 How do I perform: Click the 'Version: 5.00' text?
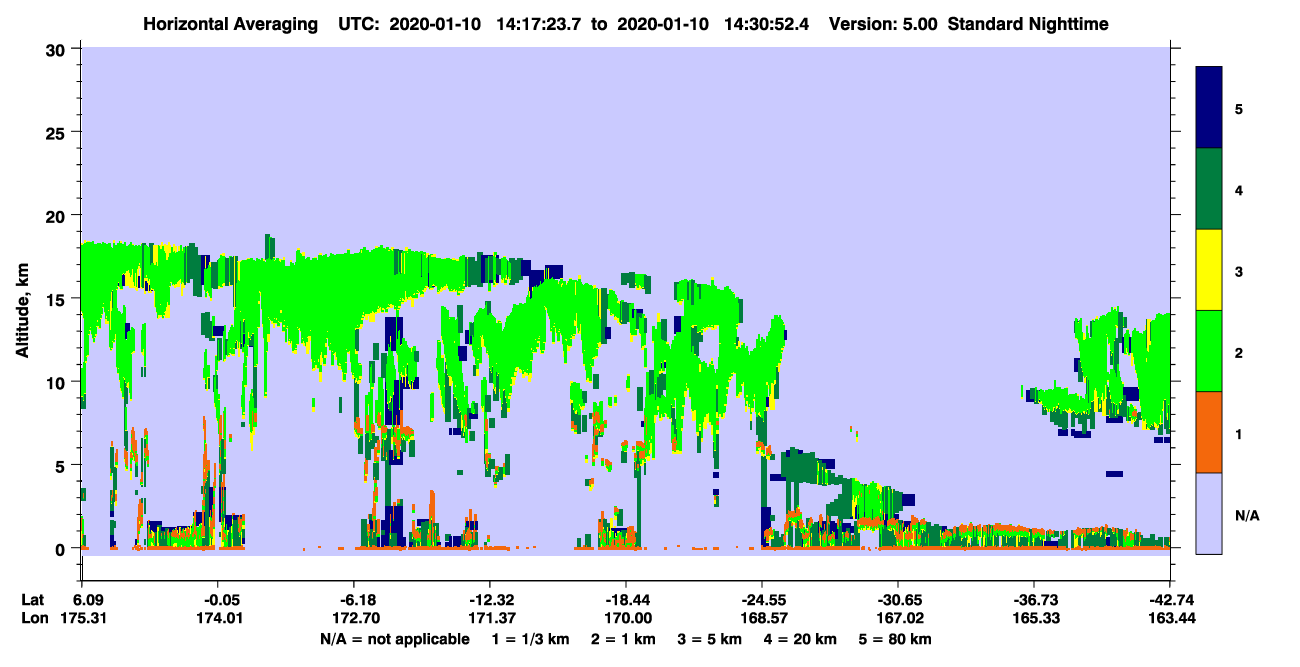883,24
